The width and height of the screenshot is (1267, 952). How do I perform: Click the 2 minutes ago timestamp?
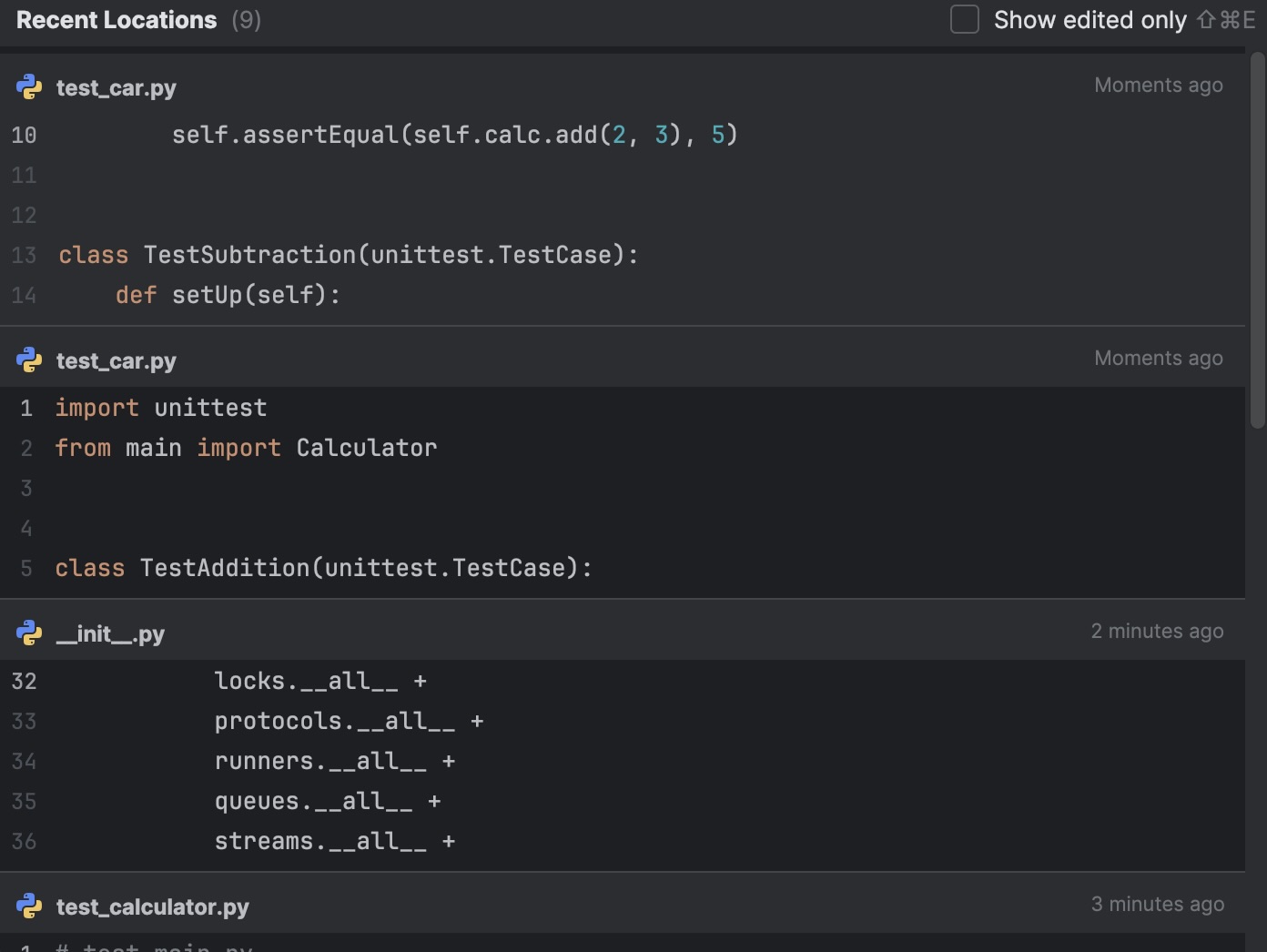(x=1157, y=631)
